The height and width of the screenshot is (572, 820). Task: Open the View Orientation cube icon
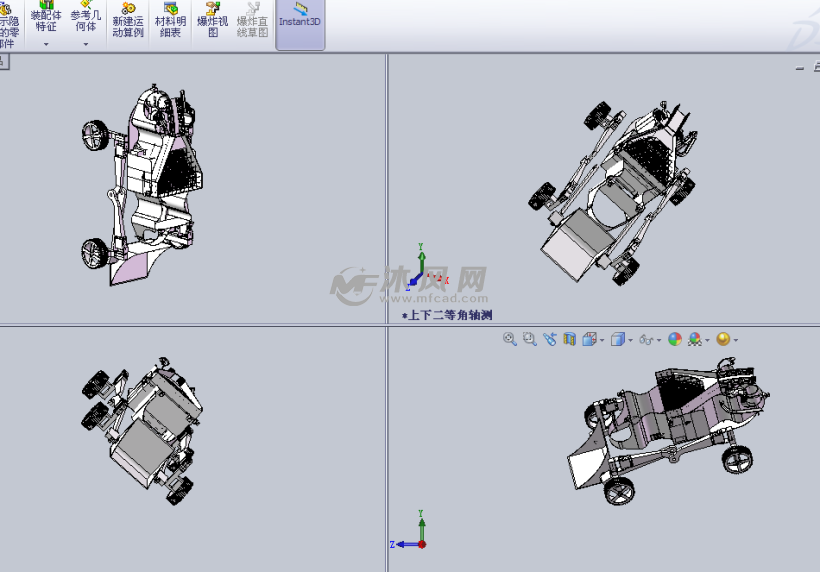pos(589,340)
